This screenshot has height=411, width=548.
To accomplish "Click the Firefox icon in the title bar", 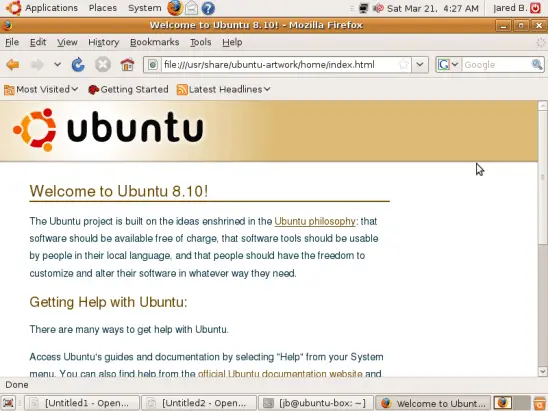I will point(7,25).
